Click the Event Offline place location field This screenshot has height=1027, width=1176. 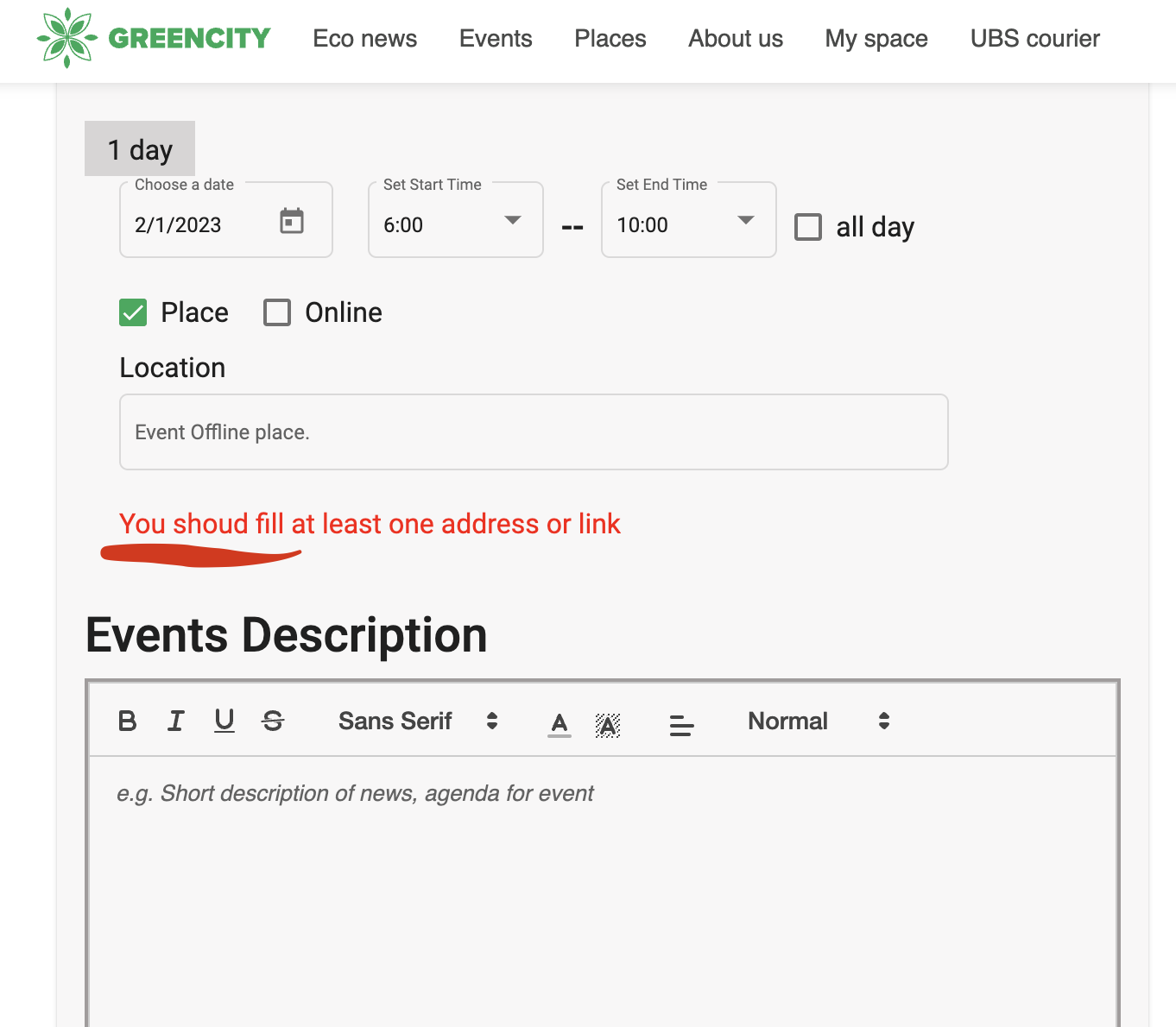click(x=534, y=432)
